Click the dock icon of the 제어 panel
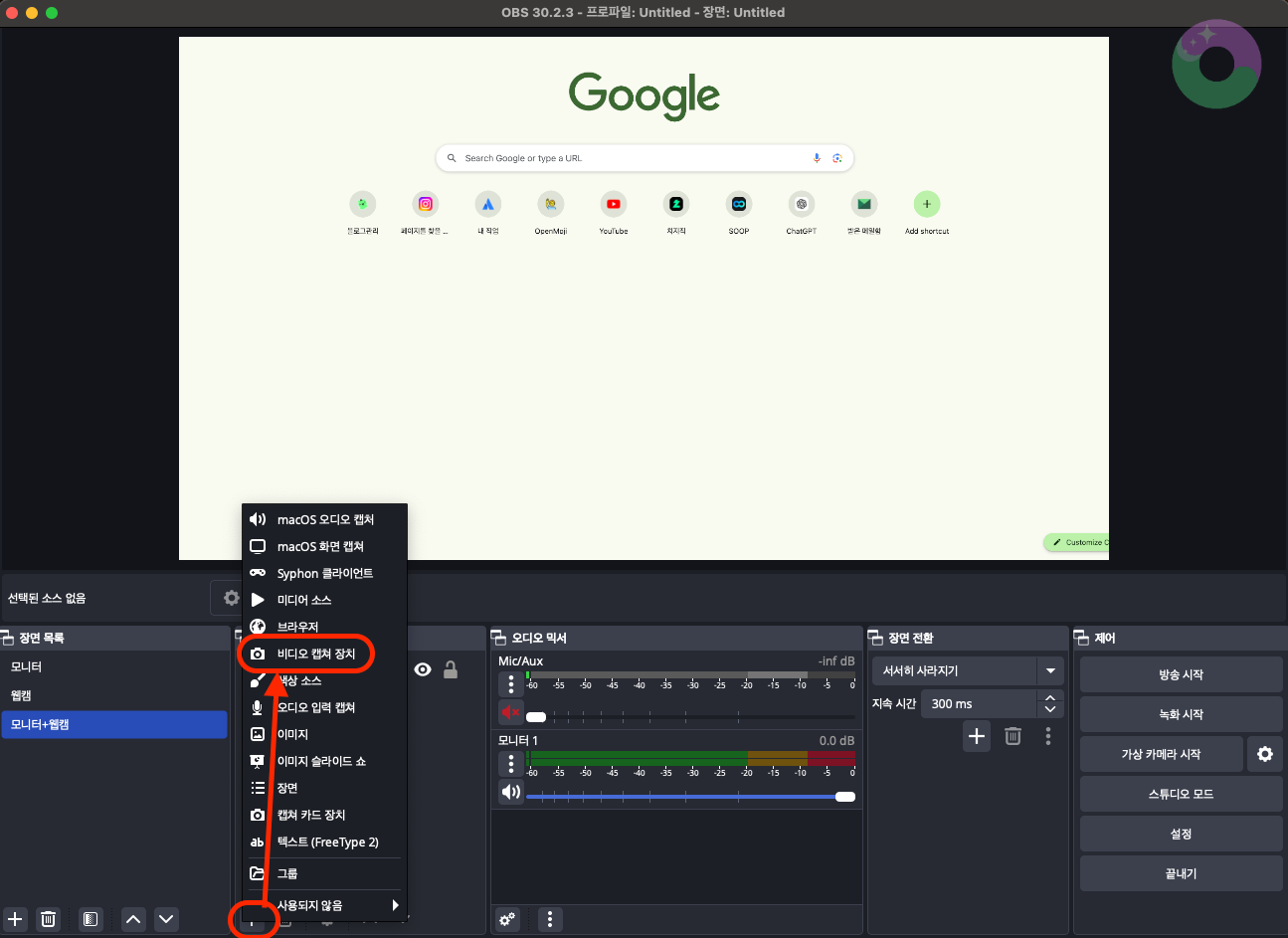Screen dimensions: 1288x938 click(x=1082, y=638)
